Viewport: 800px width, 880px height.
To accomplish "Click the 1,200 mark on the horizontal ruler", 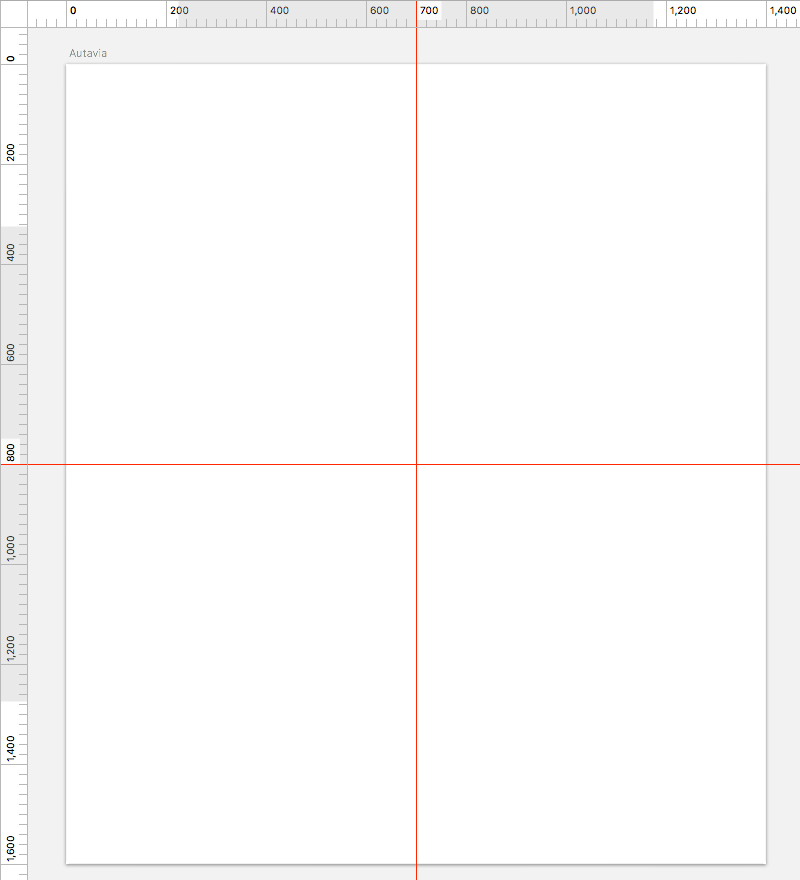I will tap(683, 11).
